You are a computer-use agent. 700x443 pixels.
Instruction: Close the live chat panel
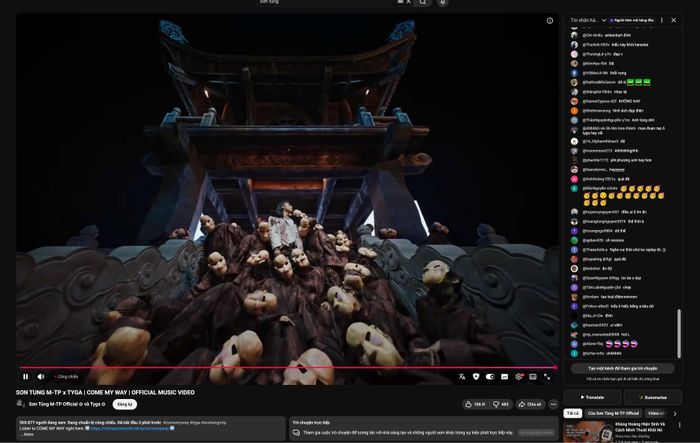coord(674,20)
